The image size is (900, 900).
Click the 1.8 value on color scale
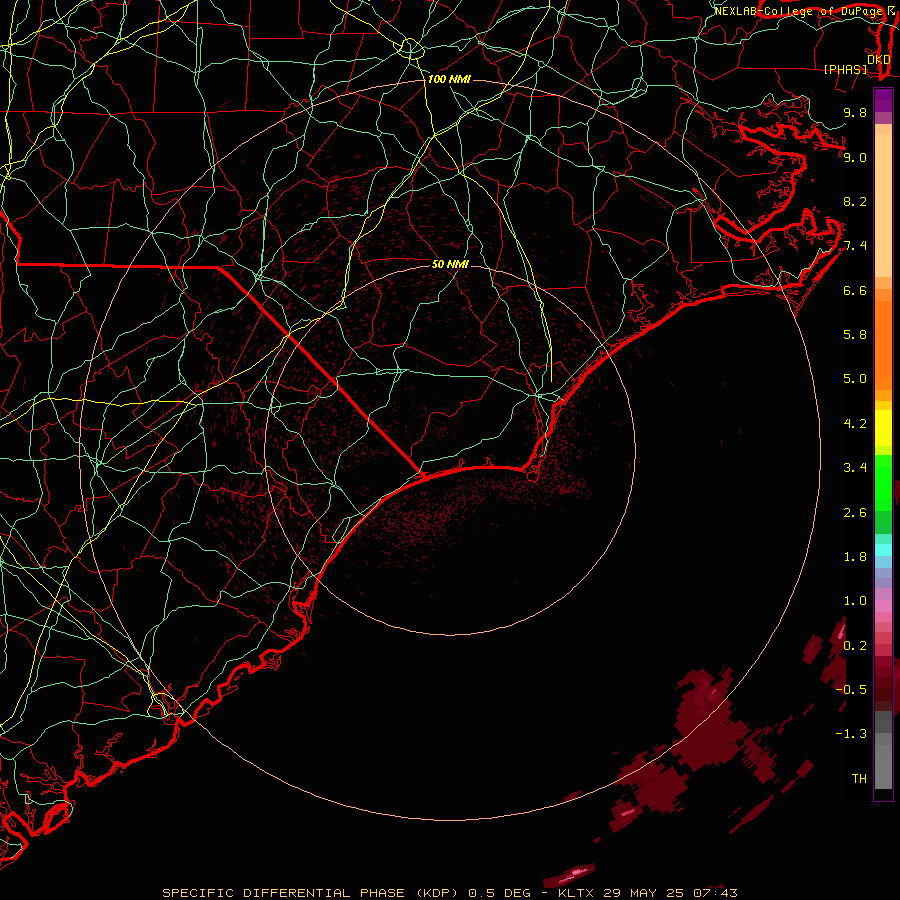tap(855, 557)
